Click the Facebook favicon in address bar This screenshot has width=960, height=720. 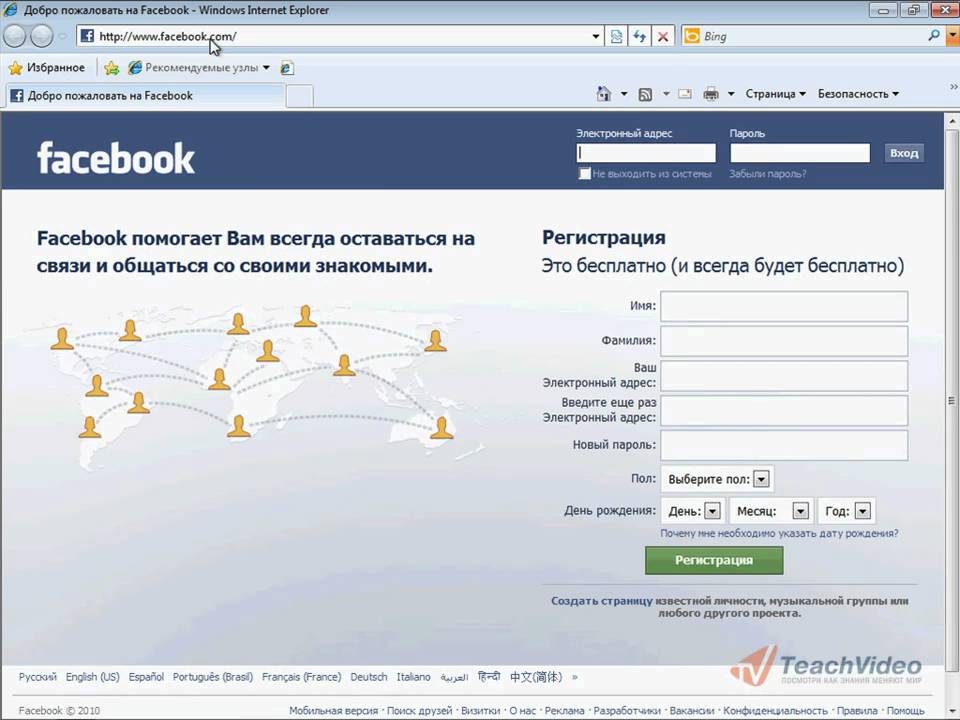(x=88, y=36)
